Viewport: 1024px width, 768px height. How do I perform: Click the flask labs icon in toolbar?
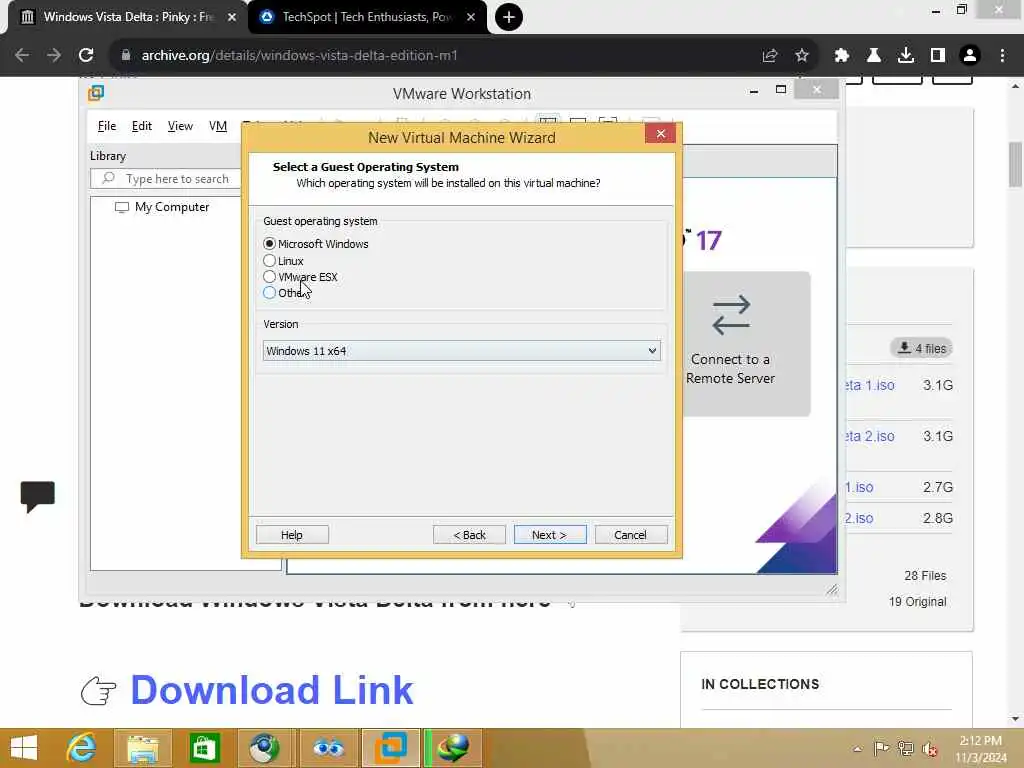(x=874, y=56)
